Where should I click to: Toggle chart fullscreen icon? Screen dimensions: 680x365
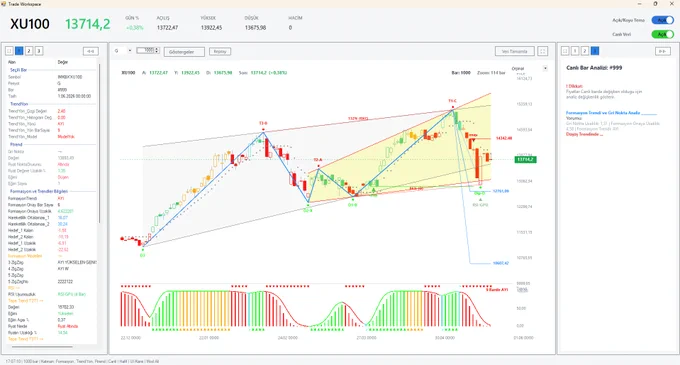point(543,51)
